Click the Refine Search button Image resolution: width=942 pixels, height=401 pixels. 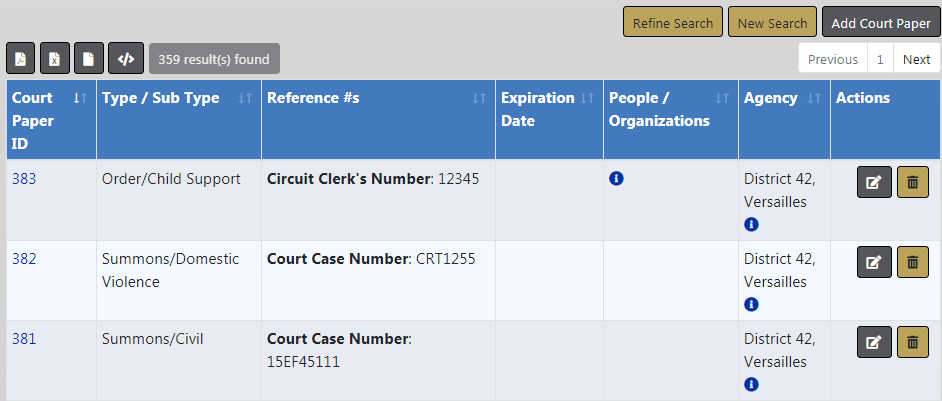[x=672, y=23]
